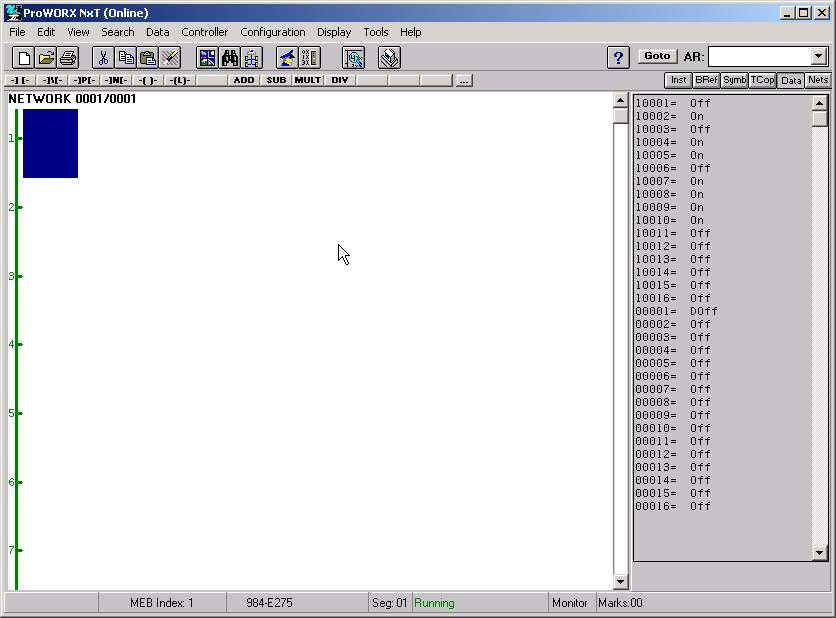Expand the AR address dropdown arrow

(x=819, y=57)
